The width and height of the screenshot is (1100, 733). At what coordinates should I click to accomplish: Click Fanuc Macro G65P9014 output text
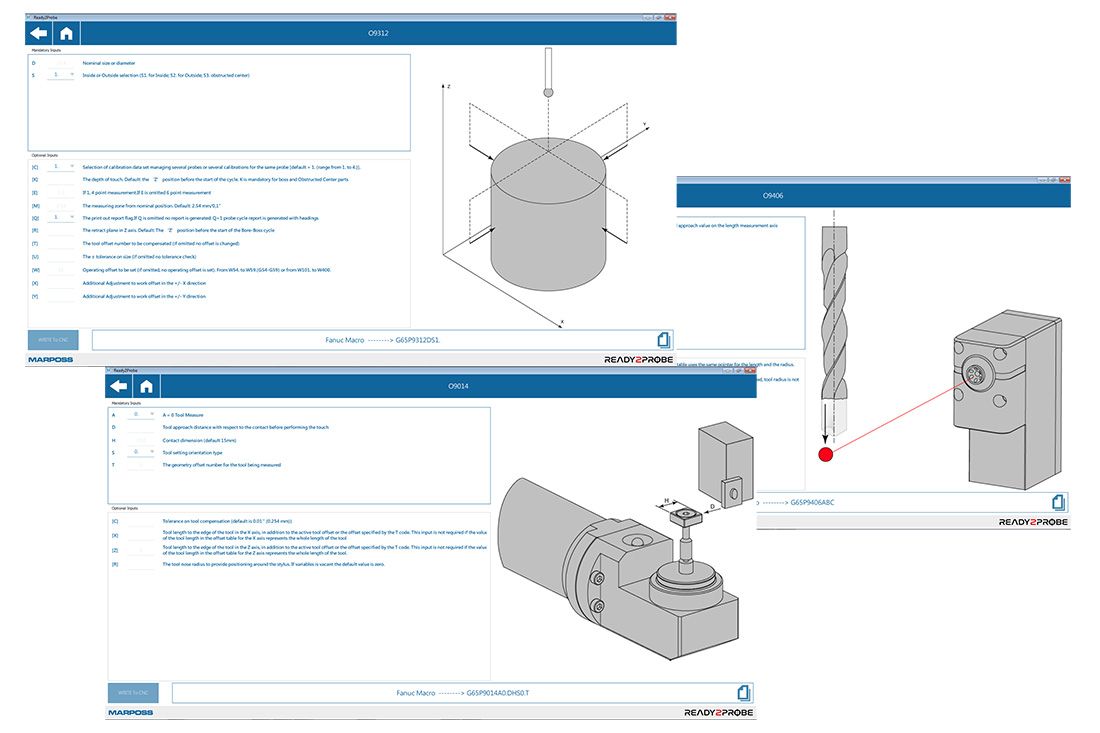[462, 693]
